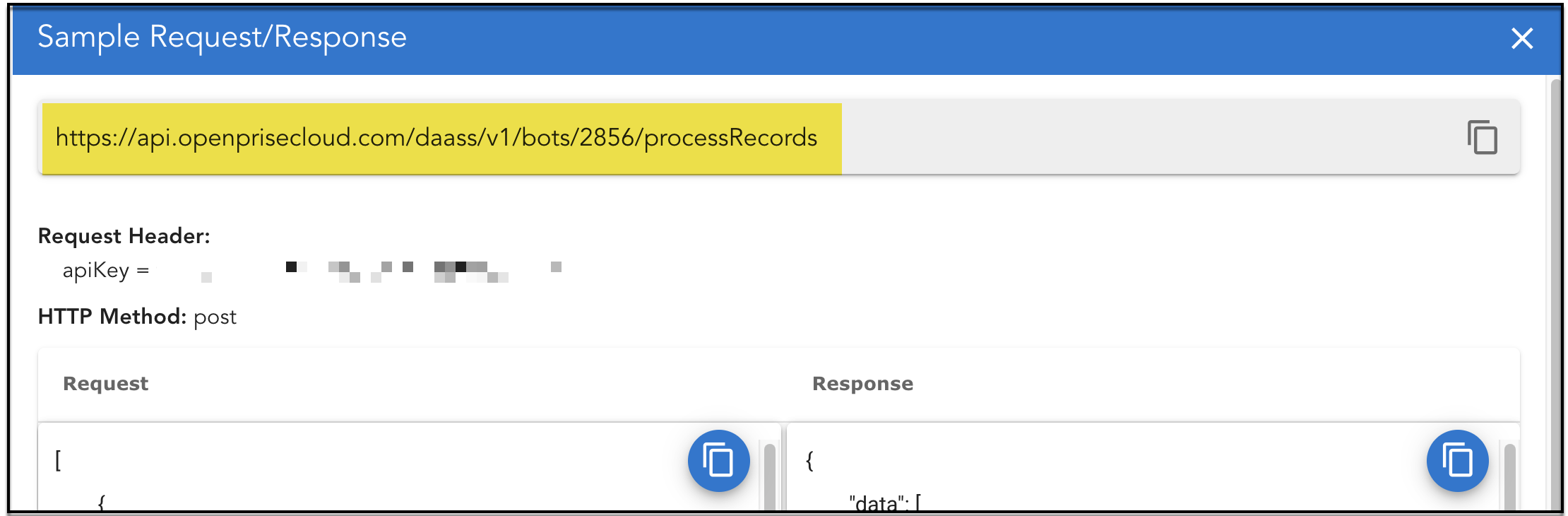Click the Request Header label
This screenshot has height=516, width=1568.
click(x=124, y=236)
